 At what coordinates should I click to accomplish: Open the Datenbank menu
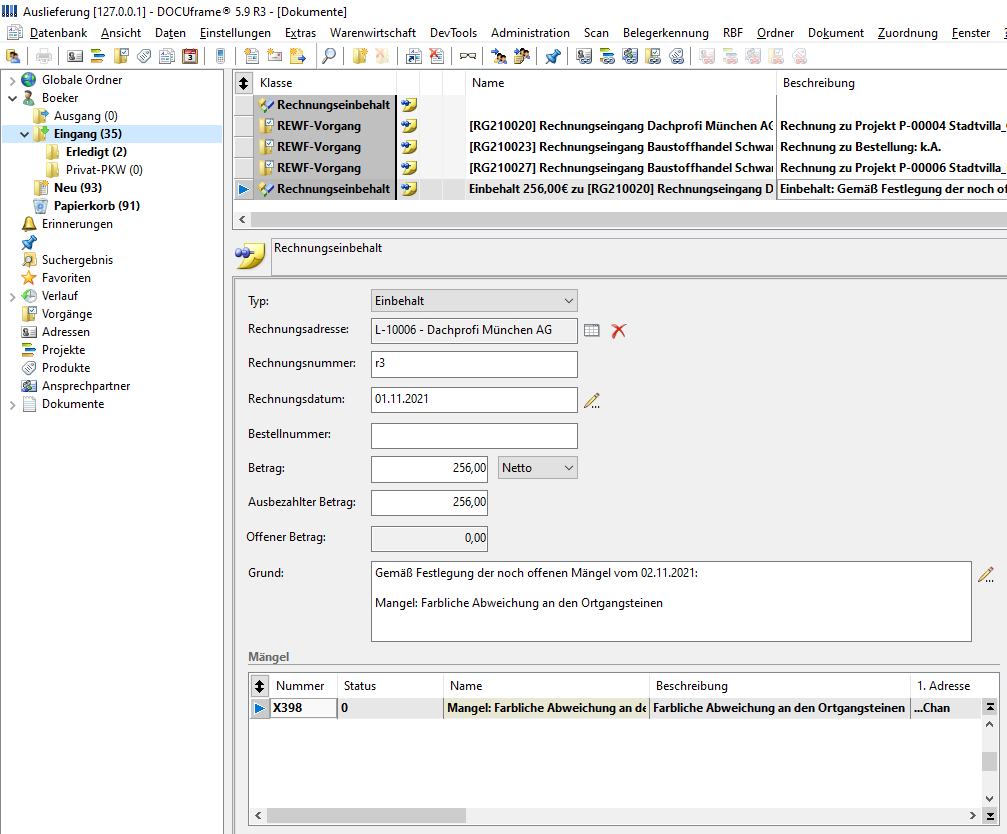pyautogui.click(x=58, y=33)
